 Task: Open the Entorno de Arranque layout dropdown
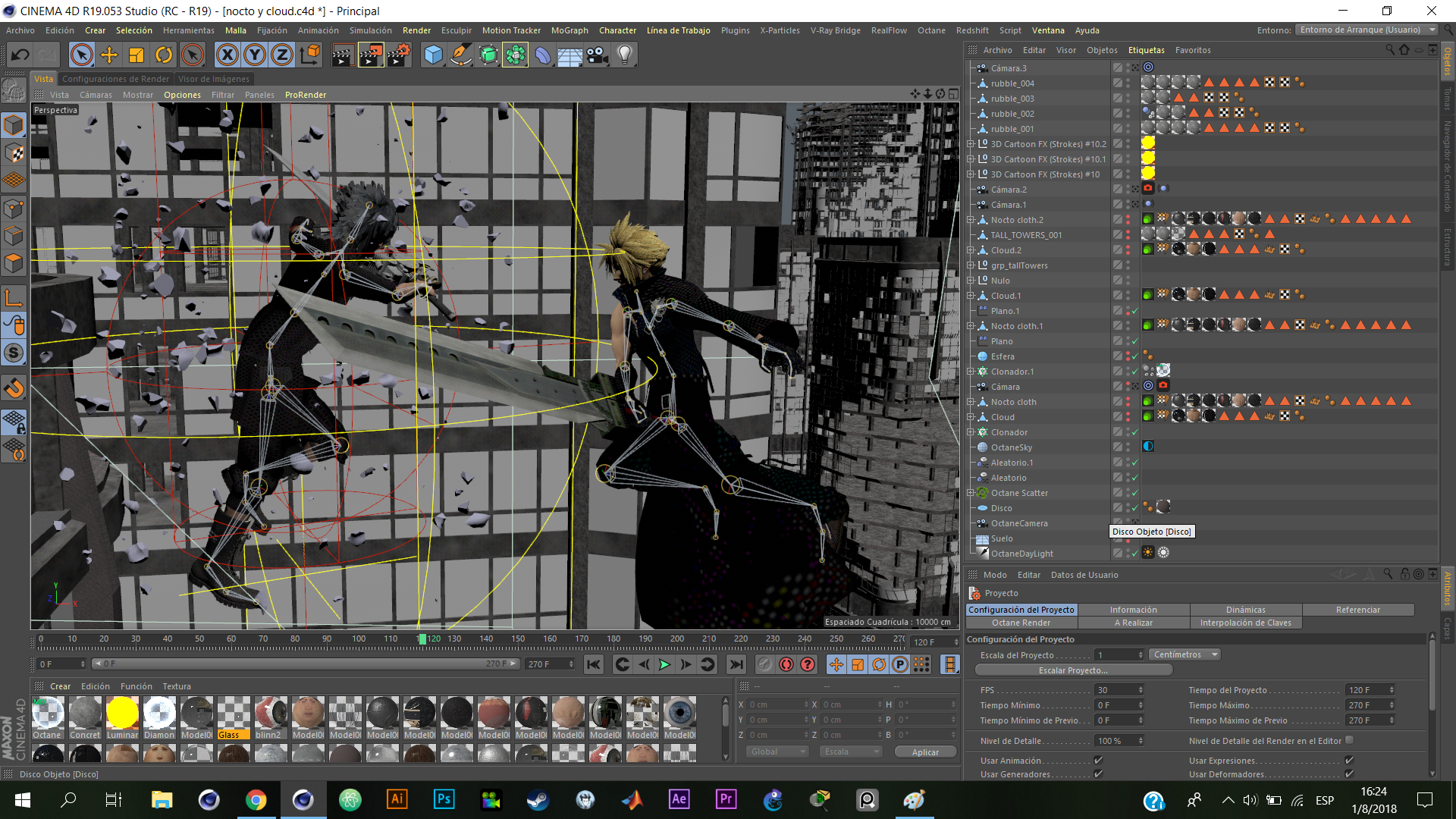(1367, 30)
